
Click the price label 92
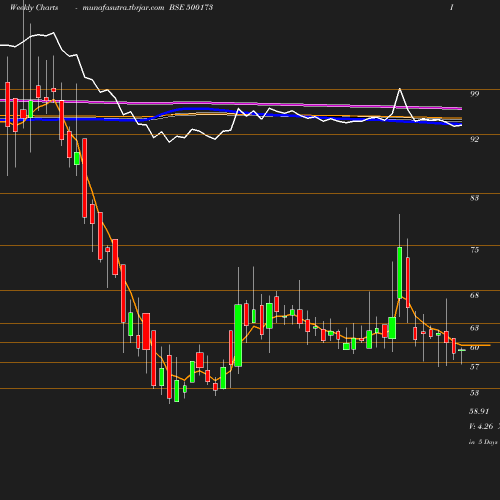click(x=475, y=139)
